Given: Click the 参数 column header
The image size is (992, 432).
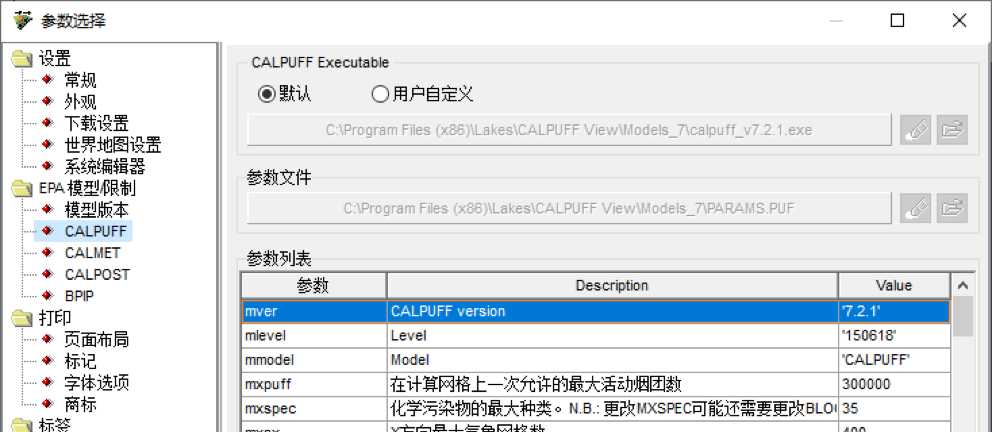Looking at the screenshot, I should [313, 285].
